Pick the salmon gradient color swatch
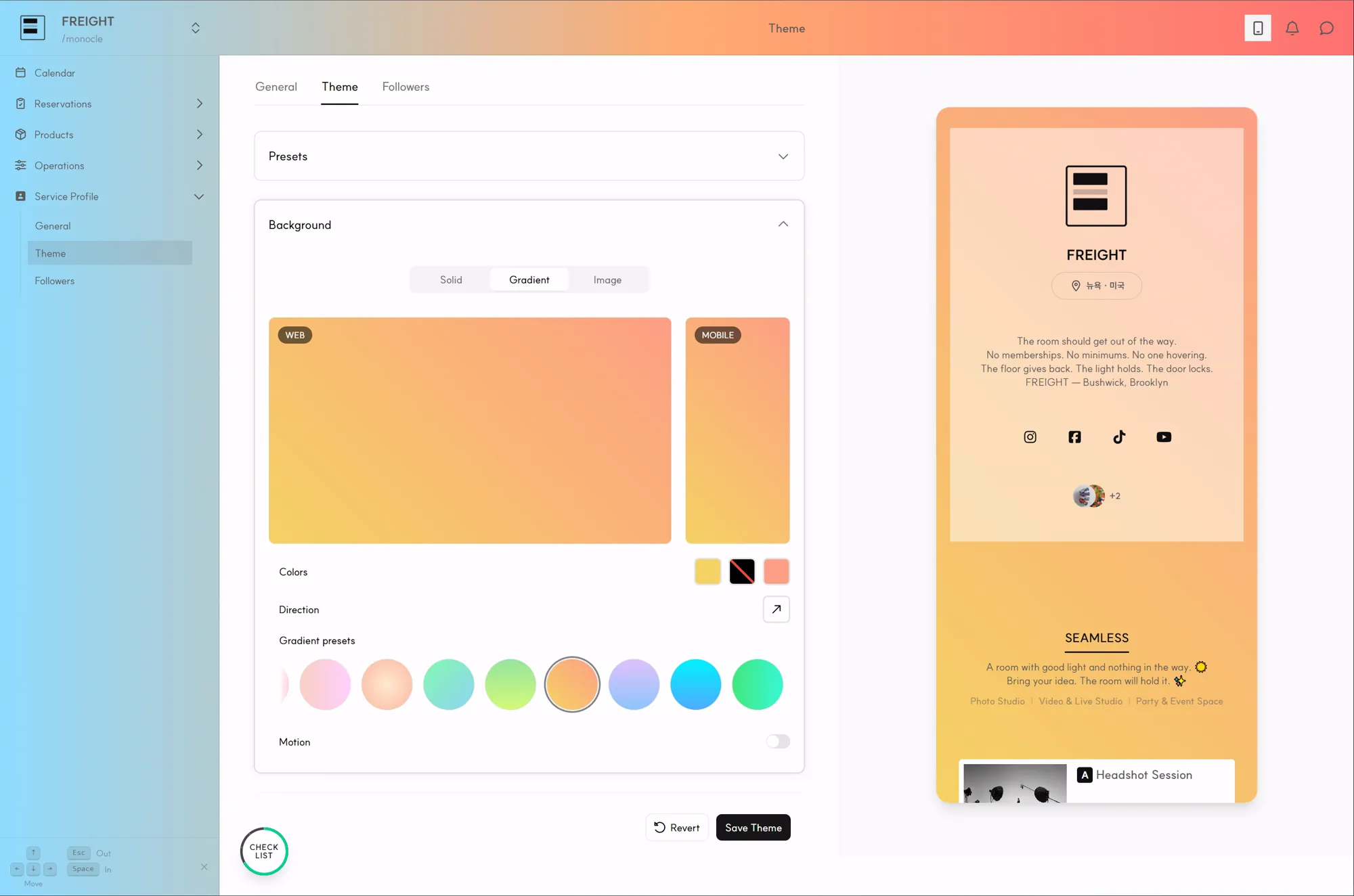Screen dimensions: 1354x896 (776, 572)
